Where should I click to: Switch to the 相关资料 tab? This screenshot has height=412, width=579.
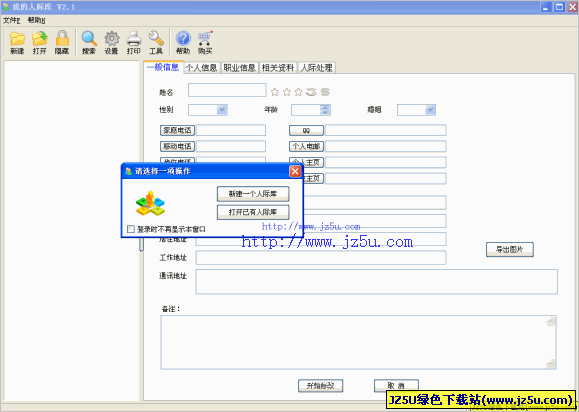(x=278, y=68)
